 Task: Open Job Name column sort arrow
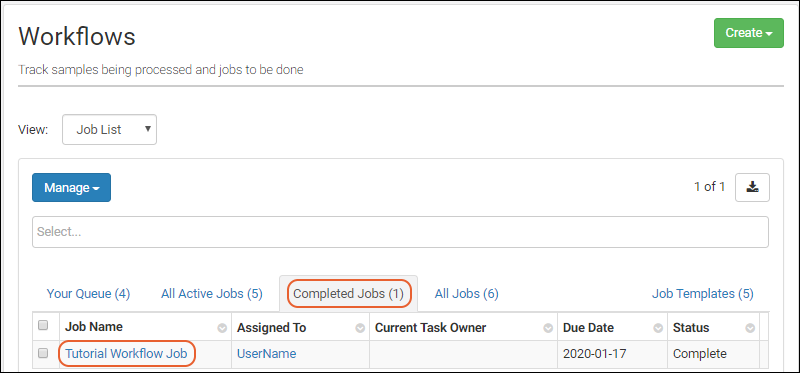pyautogui.click(x=222, y=328)
